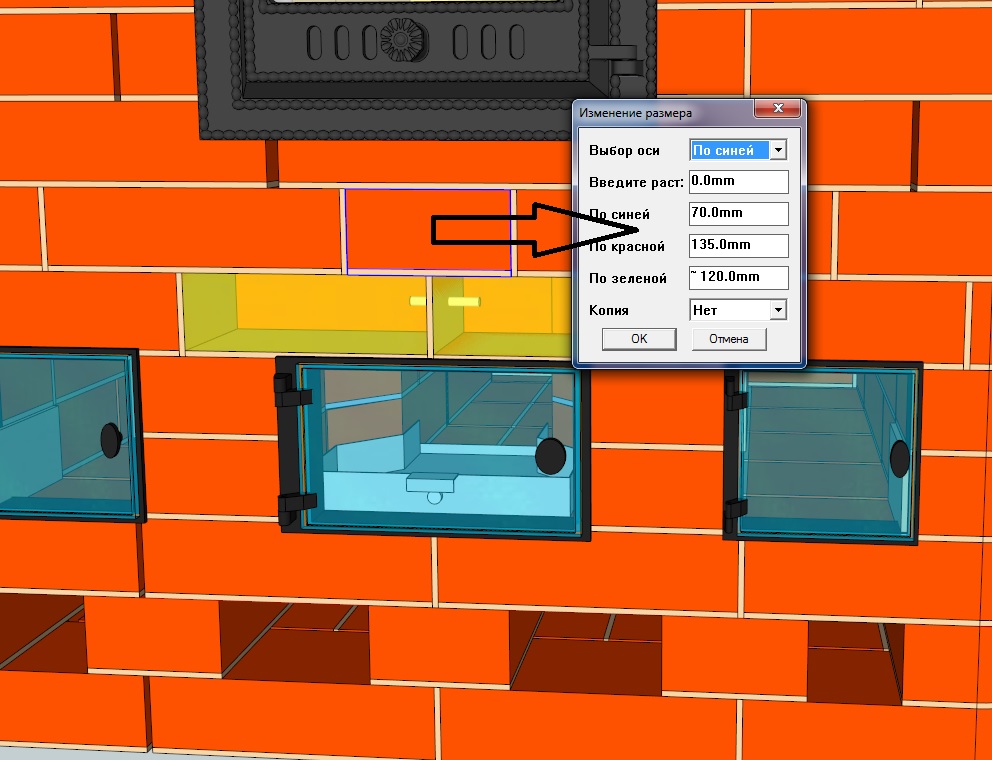The height and width of the screenshot is (760, 992).
Task: Select the round knob on center glass door
Action: coord(549,455)
